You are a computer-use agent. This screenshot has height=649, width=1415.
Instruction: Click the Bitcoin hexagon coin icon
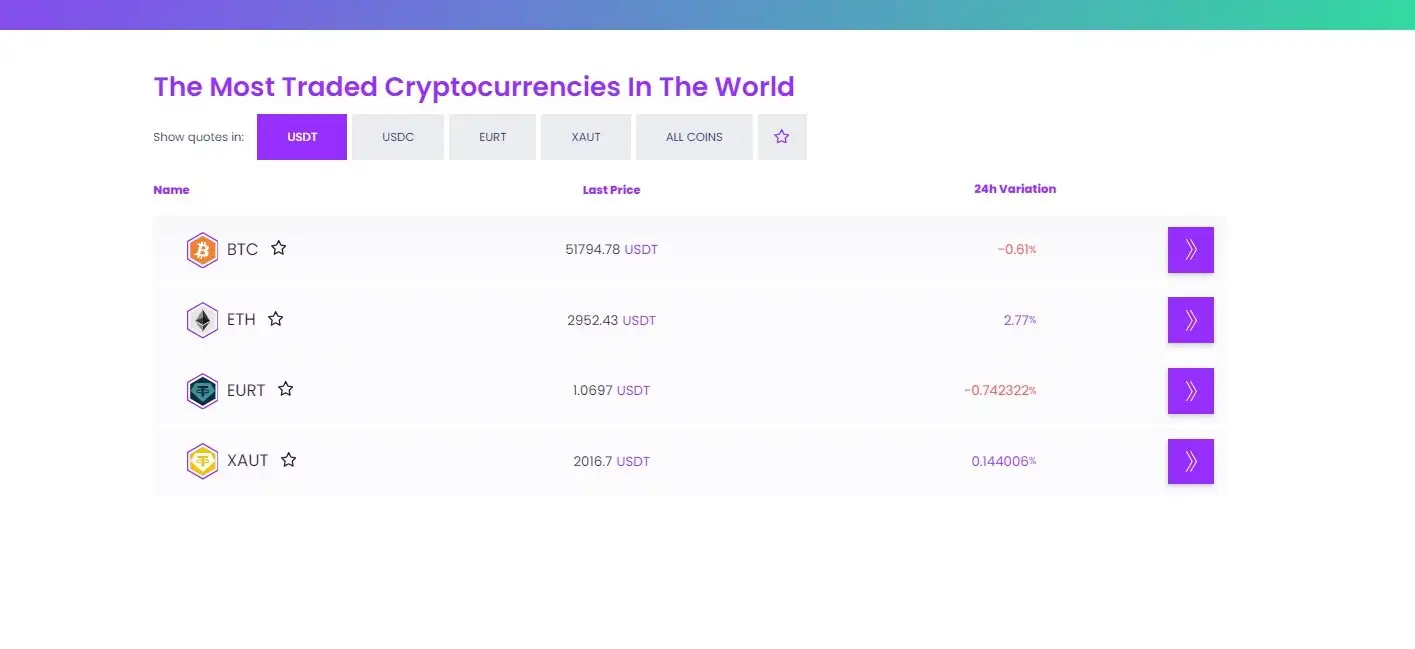(x=202, y=250)
